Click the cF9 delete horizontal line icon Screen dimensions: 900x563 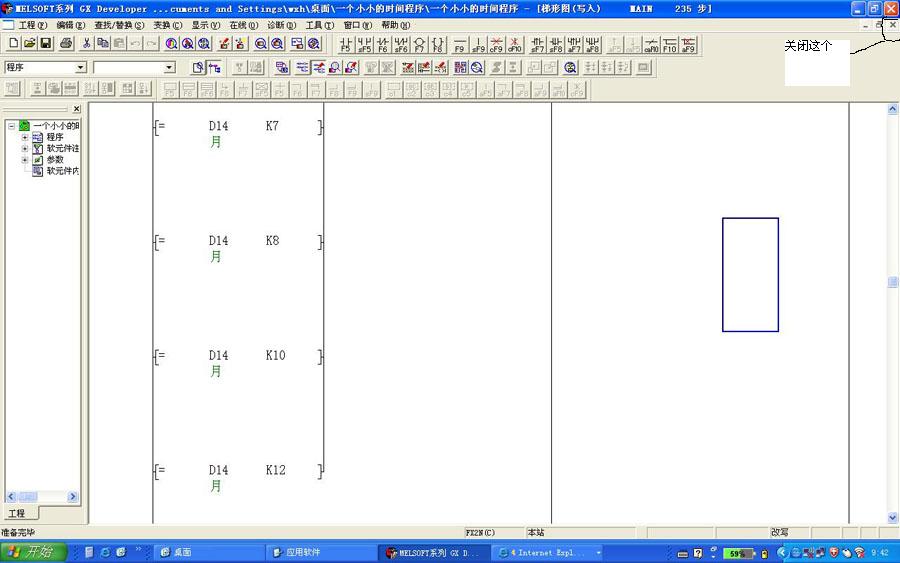(x=496, y=45)
